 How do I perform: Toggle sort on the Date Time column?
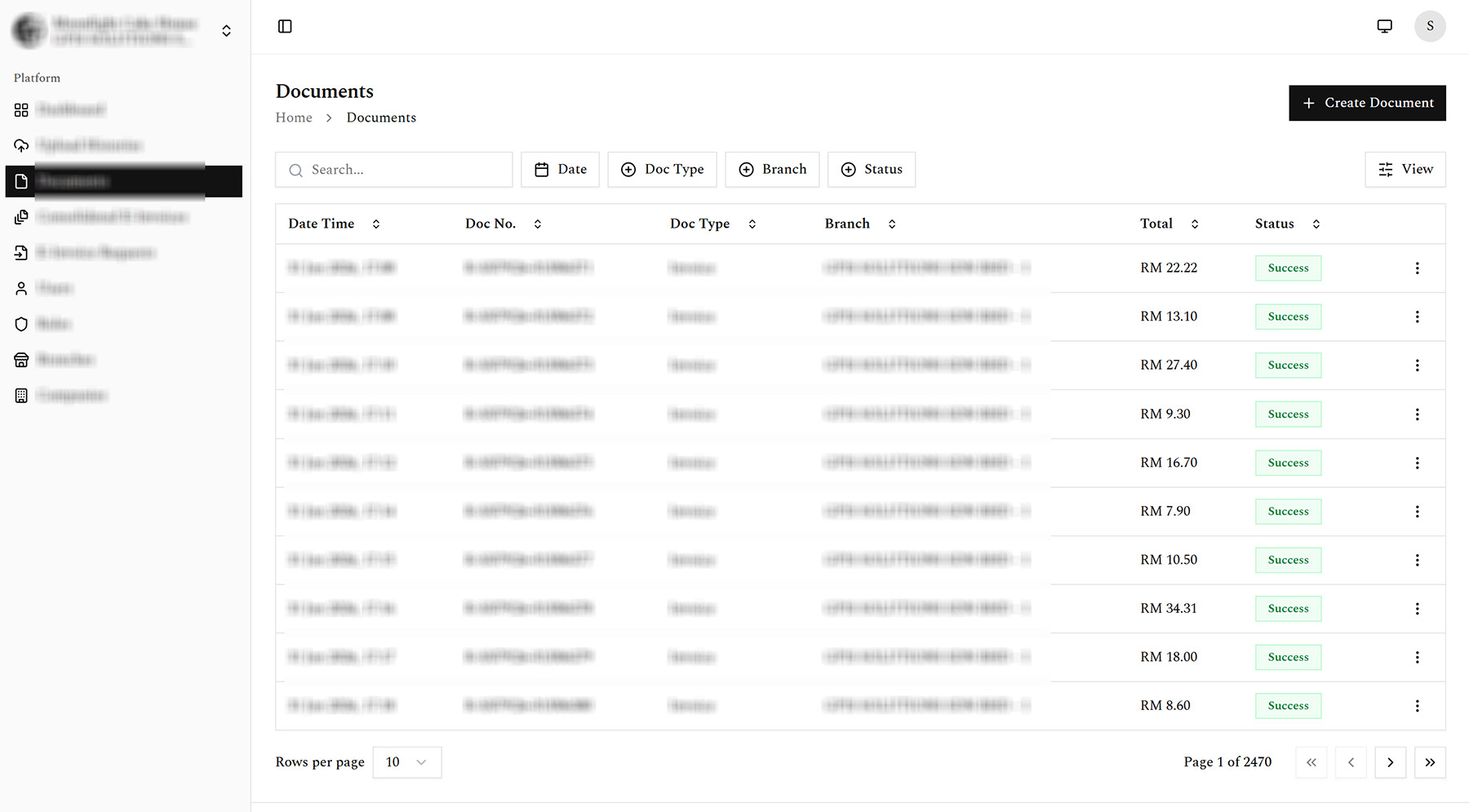(x=376, y=223)
